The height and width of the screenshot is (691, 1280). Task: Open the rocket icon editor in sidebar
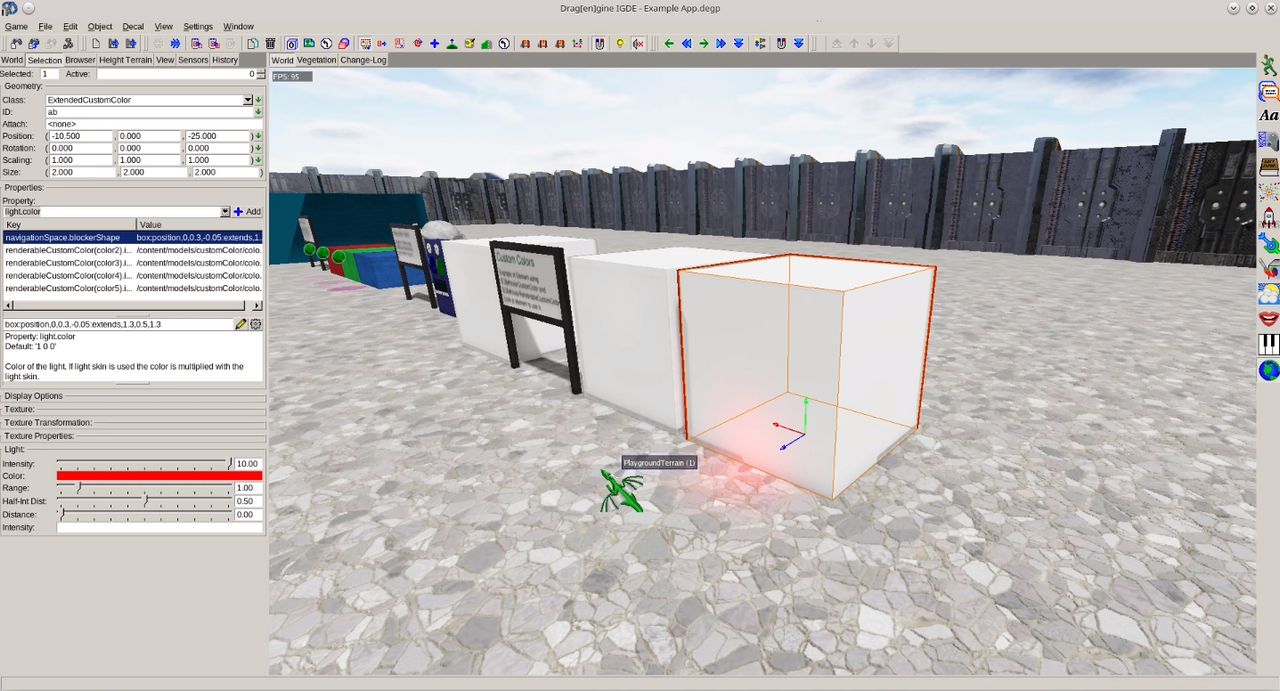tap(1268, 217)
